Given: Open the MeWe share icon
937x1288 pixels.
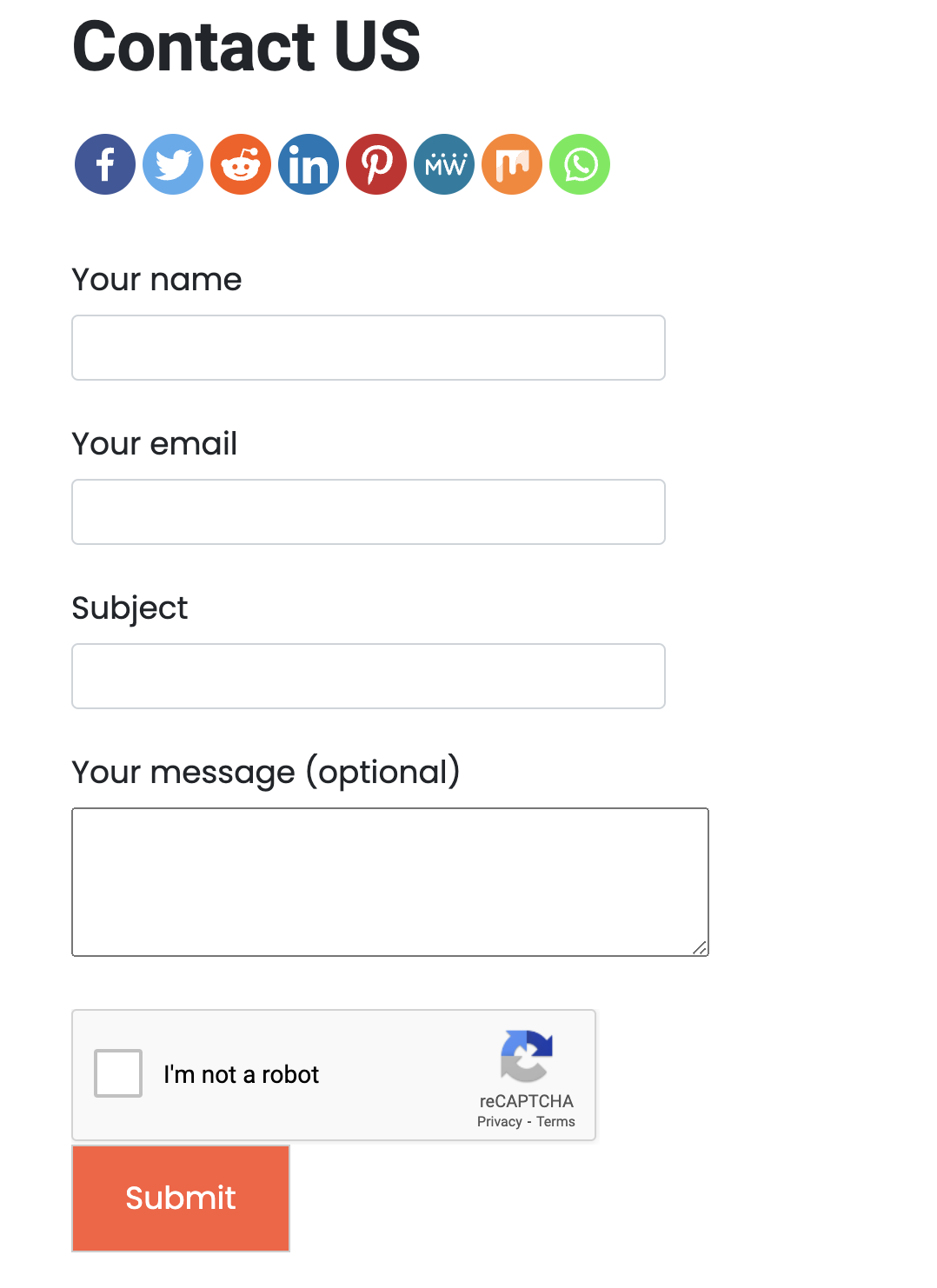Looking at the screenshot, I should pyautogui.click(x=444, y=164).
